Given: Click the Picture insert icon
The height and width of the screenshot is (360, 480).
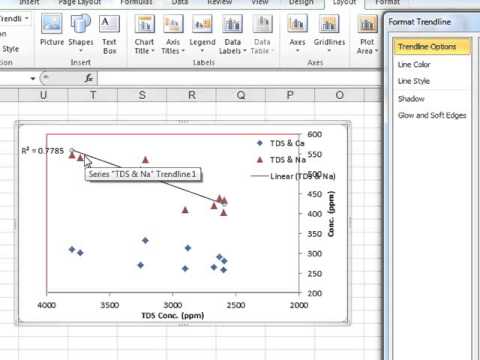Looking at the screenshot, I should [x=52, y=30].
